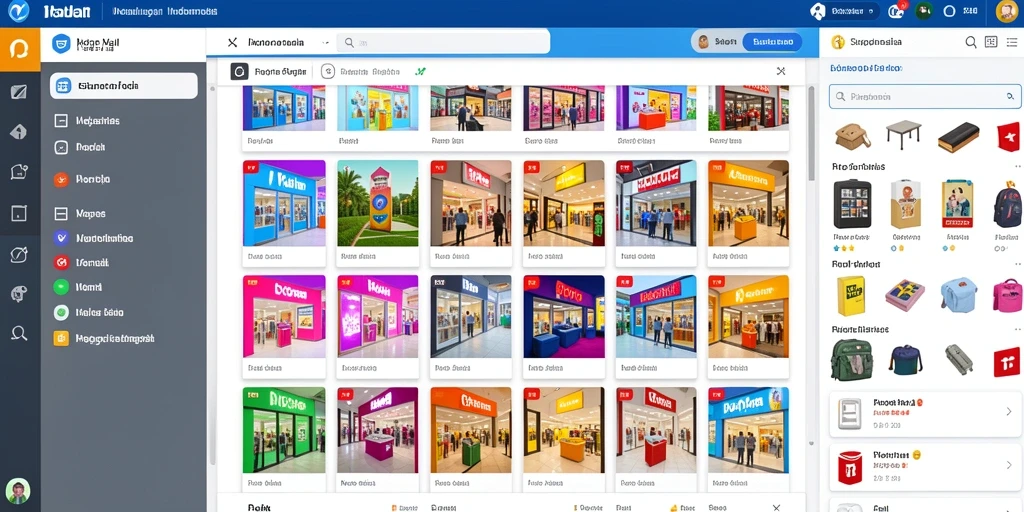This screenshot has width=1024, height=512.
Task: Toggle the first checkbox-style item in sidebar
Action: click(61, 121)
